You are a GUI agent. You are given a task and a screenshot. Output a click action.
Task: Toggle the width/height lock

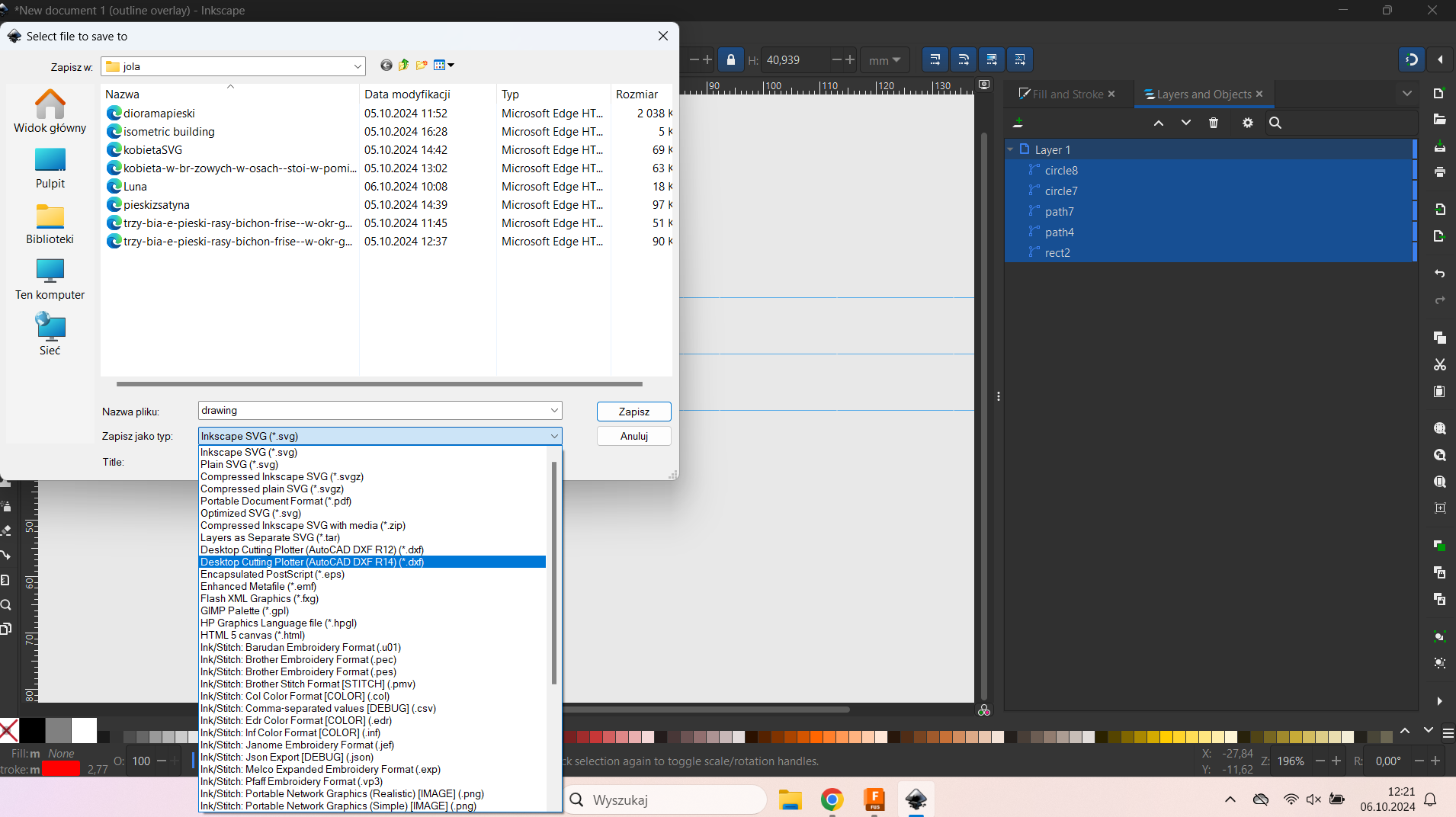pyautogui.click(x=731, y=59)
